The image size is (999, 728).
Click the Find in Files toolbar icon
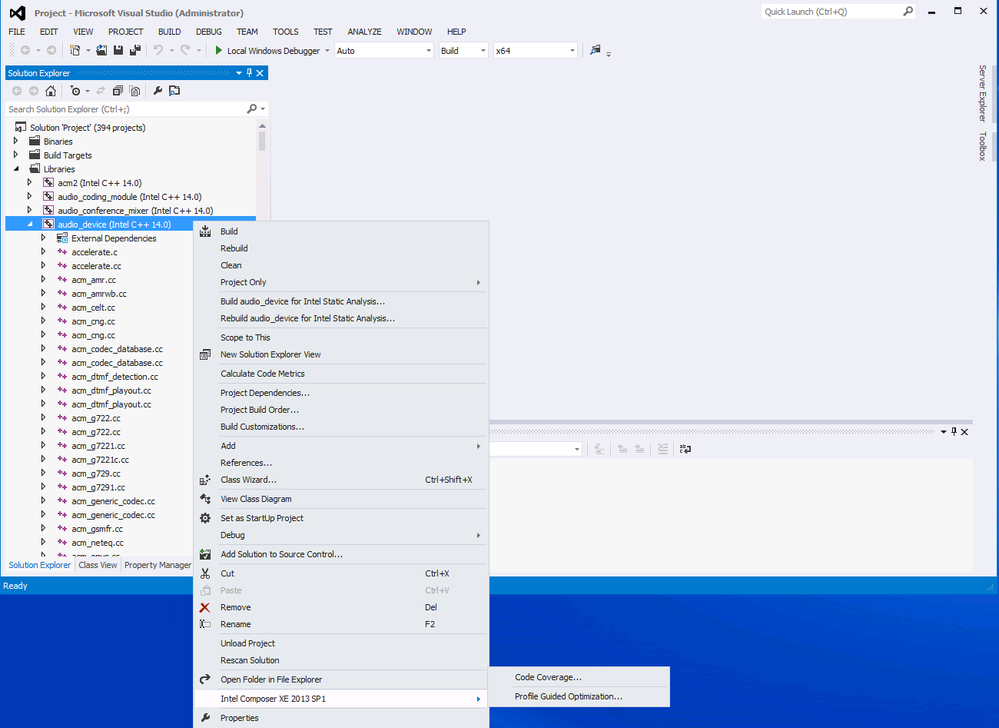595,50
